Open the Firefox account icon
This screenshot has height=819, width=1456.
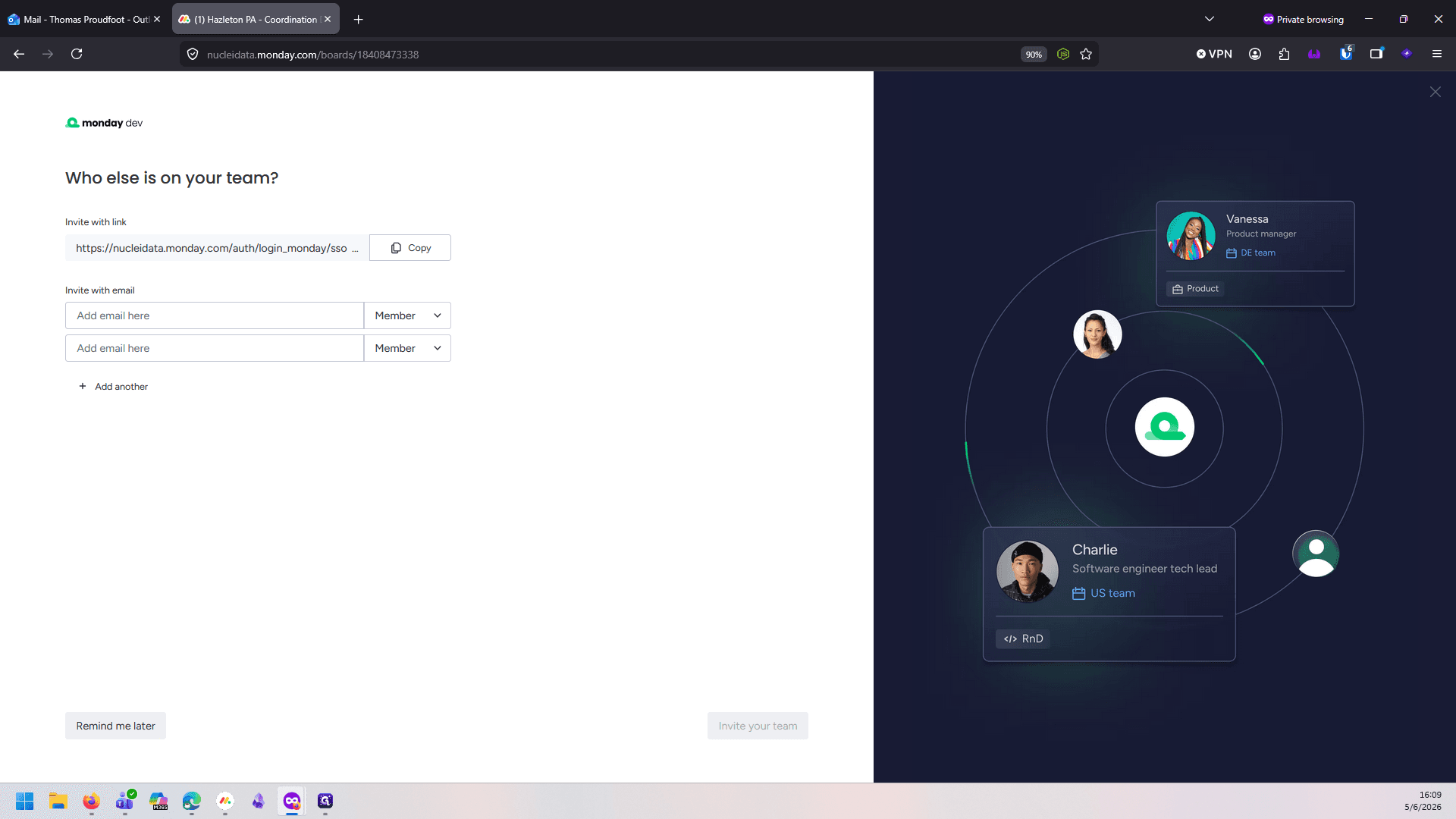click(1255, 54)
